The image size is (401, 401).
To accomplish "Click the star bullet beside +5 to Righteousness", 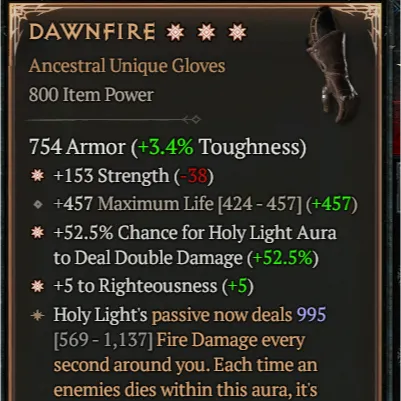I will pos(37,286).
